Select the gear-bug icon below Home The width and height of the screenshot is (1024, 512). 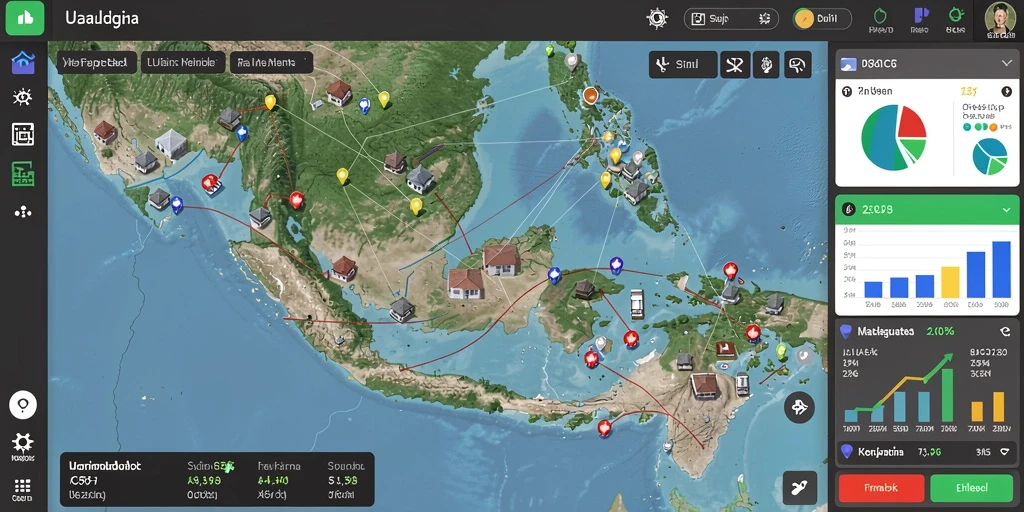coord(23,98)
